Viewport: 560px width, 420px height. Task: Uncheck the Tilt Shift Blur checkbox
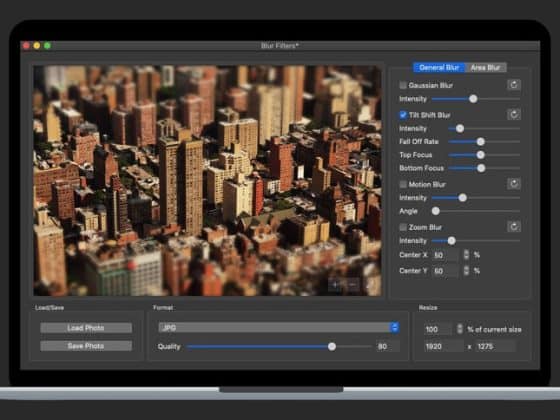click(403, 115)
